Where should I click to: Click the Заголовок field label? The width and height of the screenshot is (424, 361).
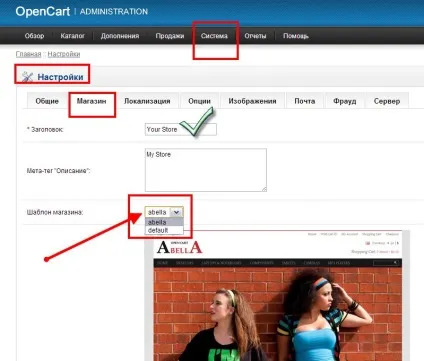click(x=45, y=130)
